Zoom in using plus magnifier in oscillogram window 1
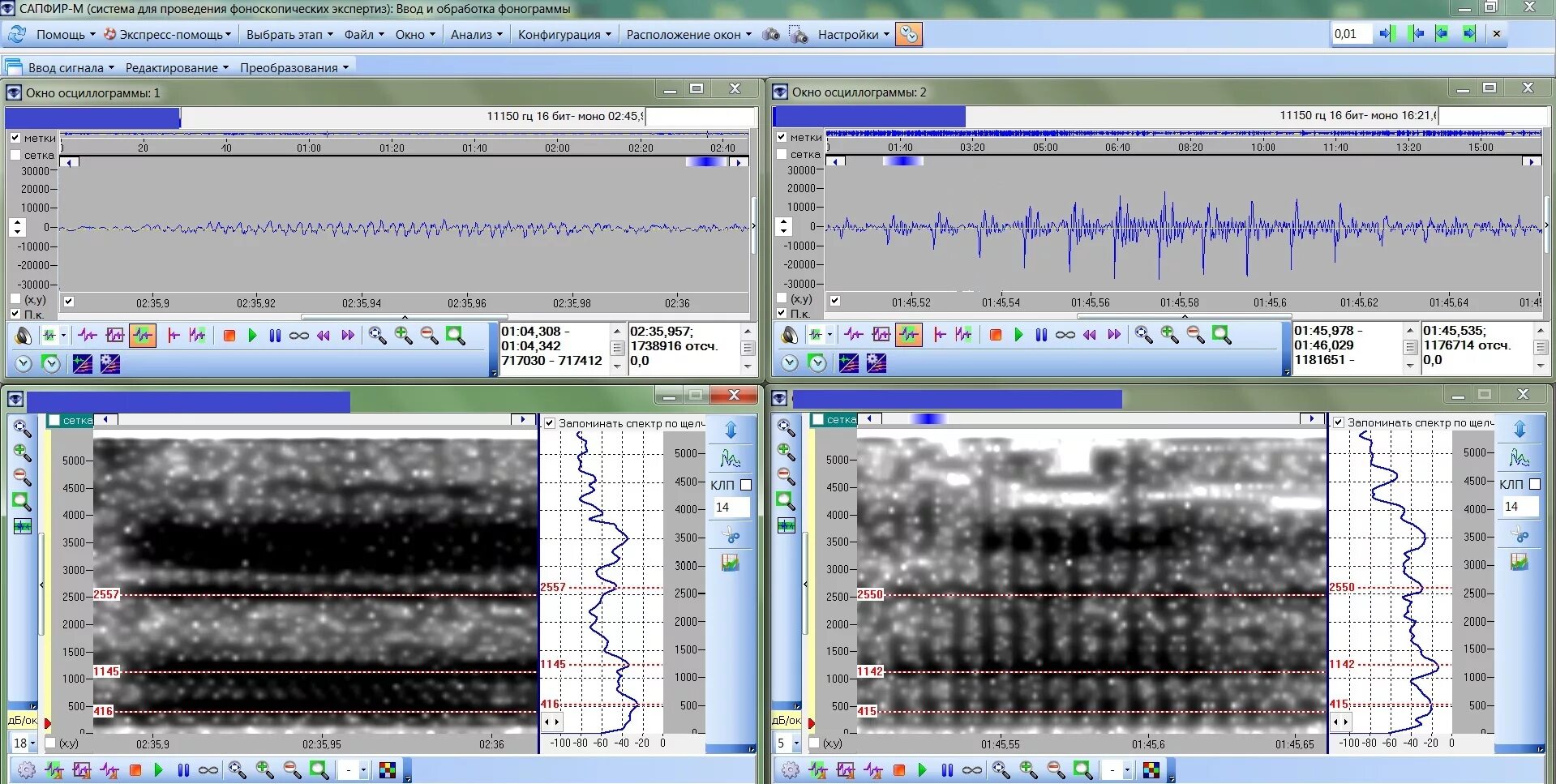Screen dimensions: 1556x784 (x=403, y=335)
